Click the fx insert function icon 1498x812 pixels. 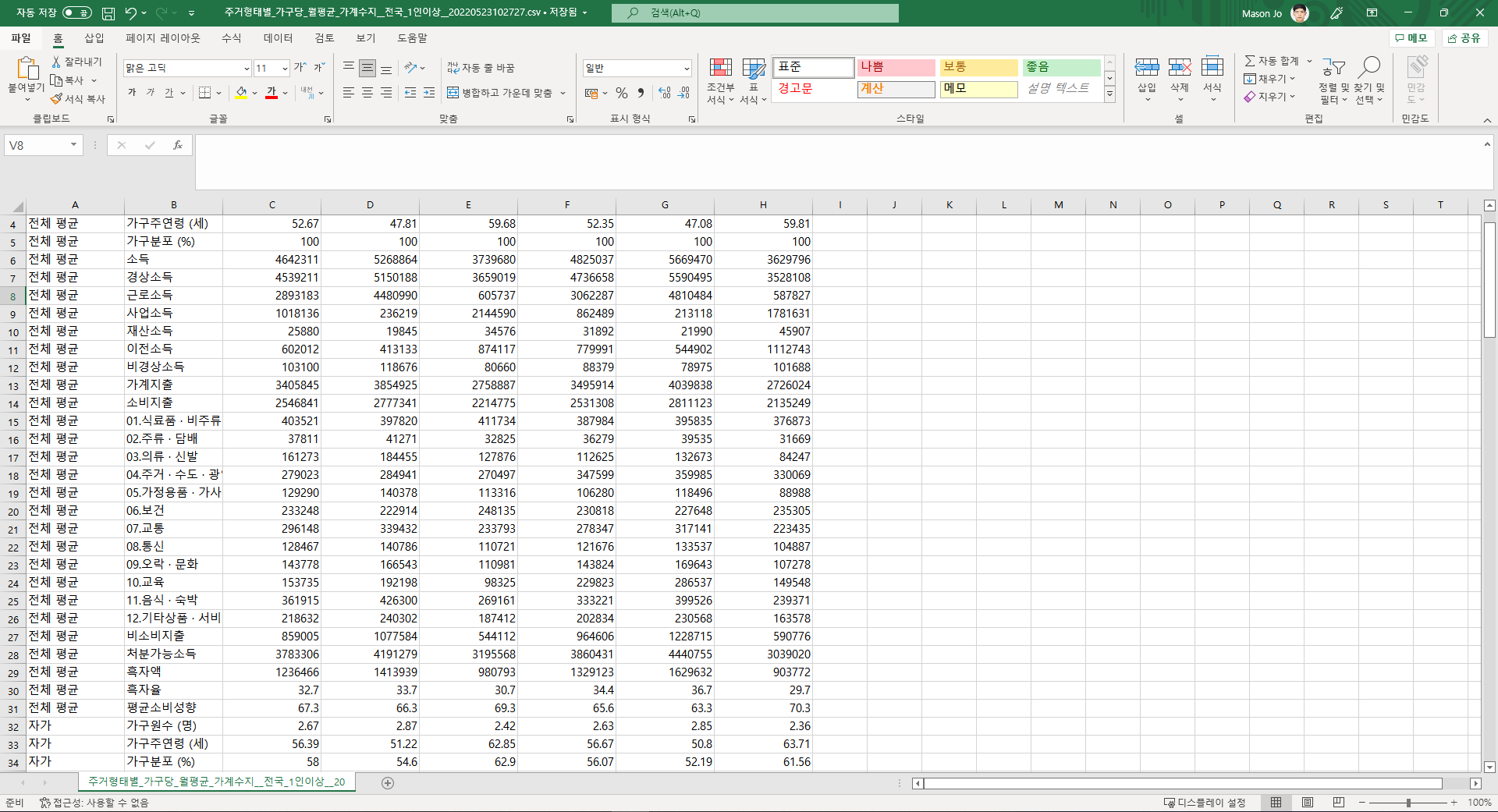[x=178, y=145]
